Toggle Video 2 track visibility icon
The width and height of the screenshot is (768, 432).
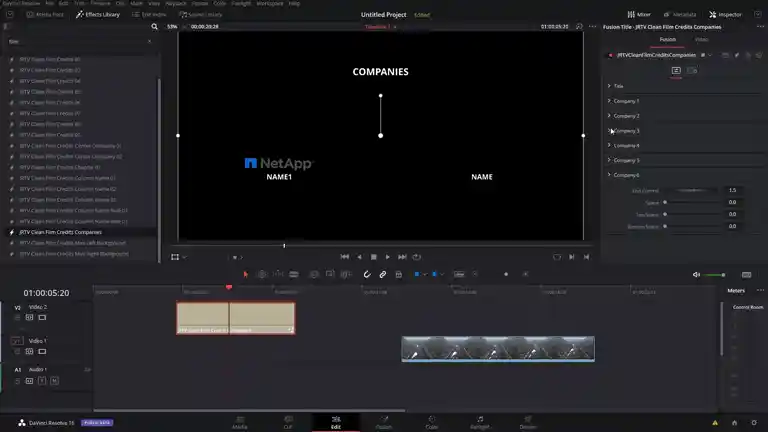pos(42,317)
